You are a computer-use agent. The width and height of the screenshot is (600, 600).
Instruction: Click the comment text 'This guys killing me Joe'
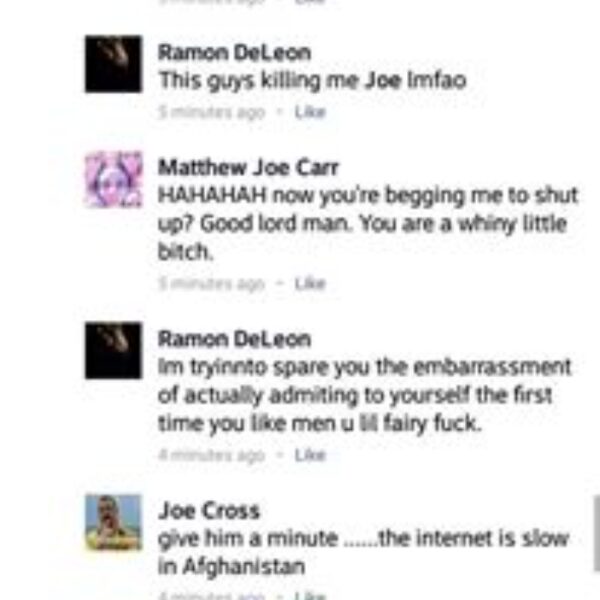280,81
